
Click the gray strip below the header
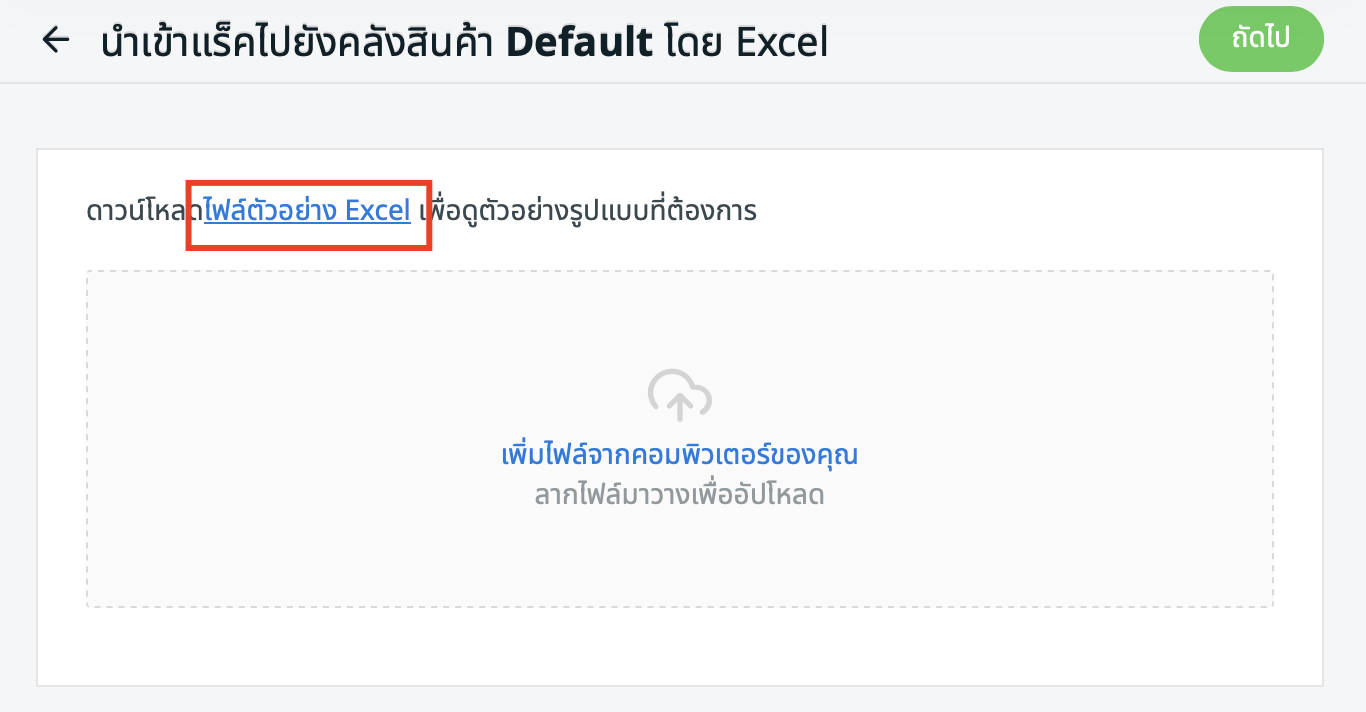pos(679,116)
